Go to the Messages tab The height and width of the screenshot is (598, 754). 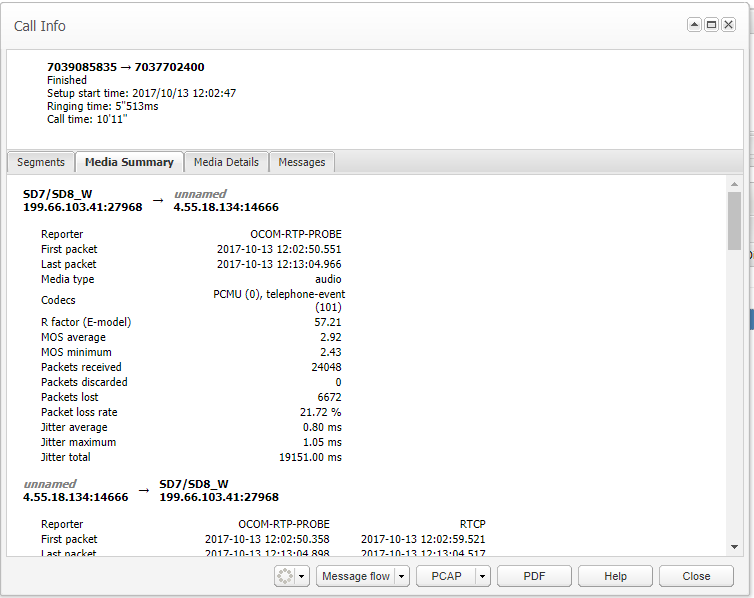tap(301, 162)
